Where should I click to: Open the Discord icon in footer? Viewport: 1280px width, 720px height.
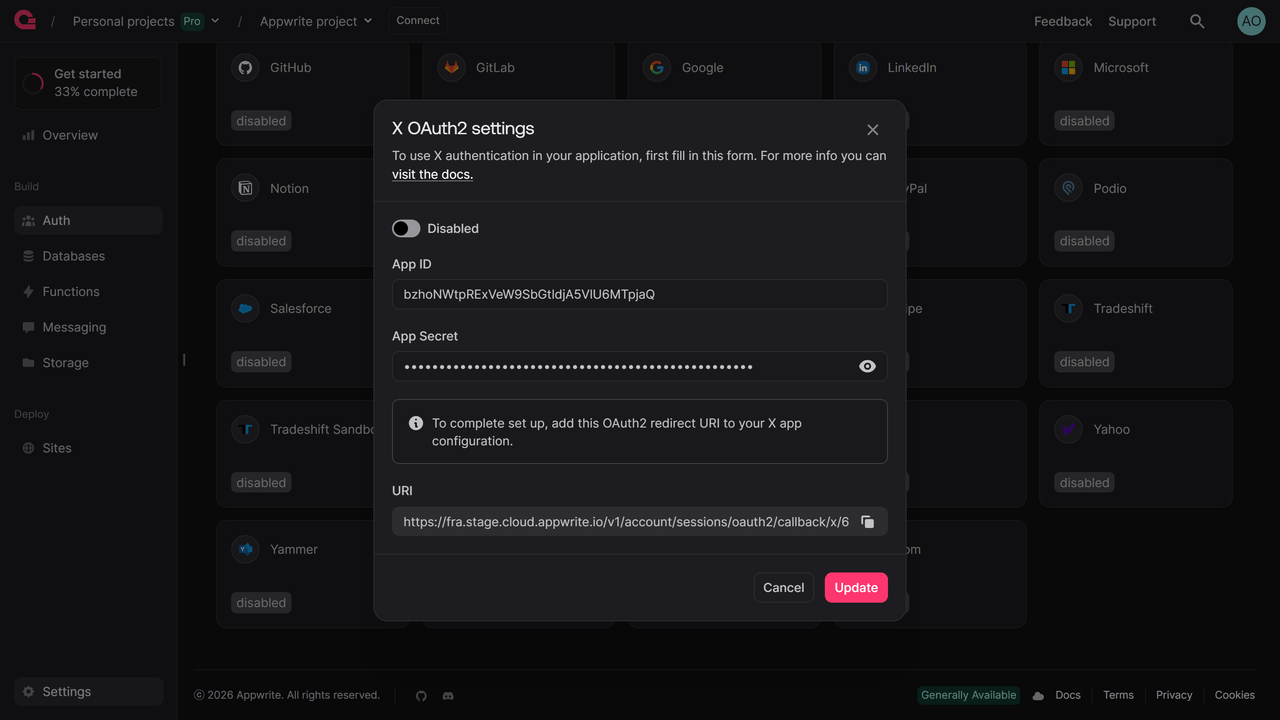tap(448, 696)
